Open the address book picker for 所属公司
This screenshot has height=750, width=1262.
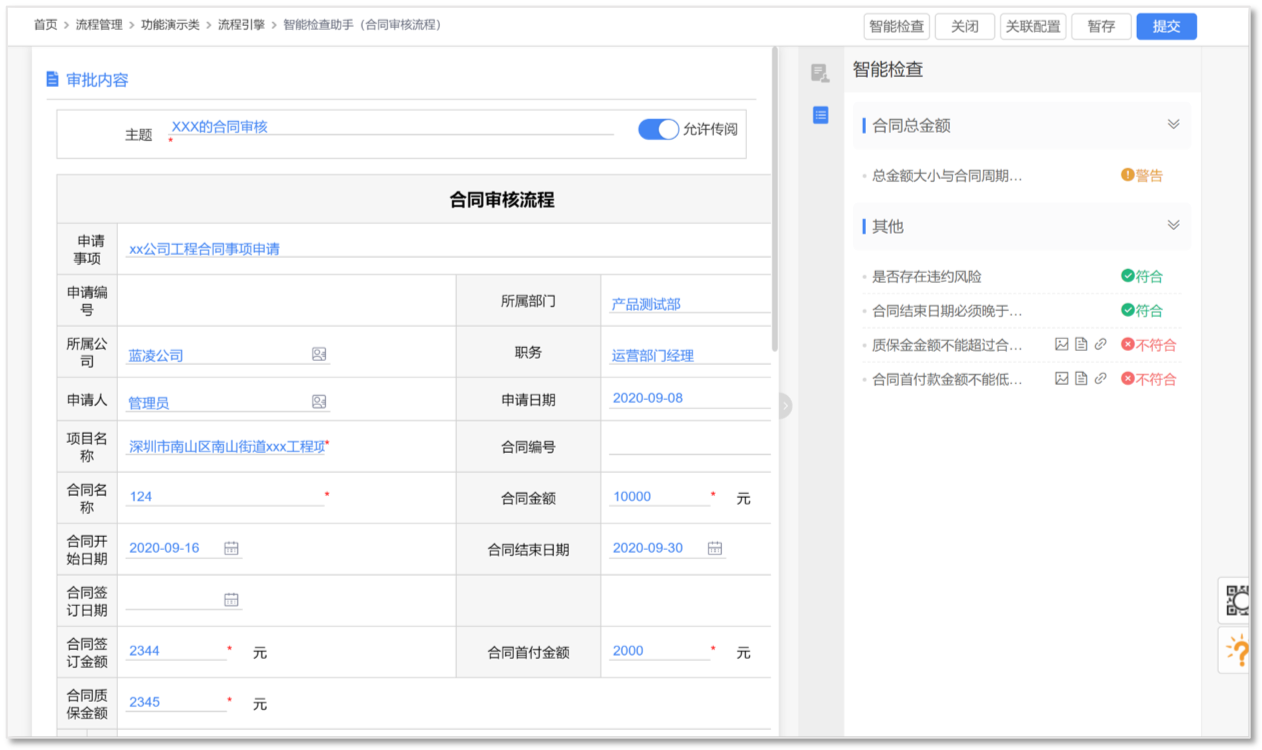316,352
